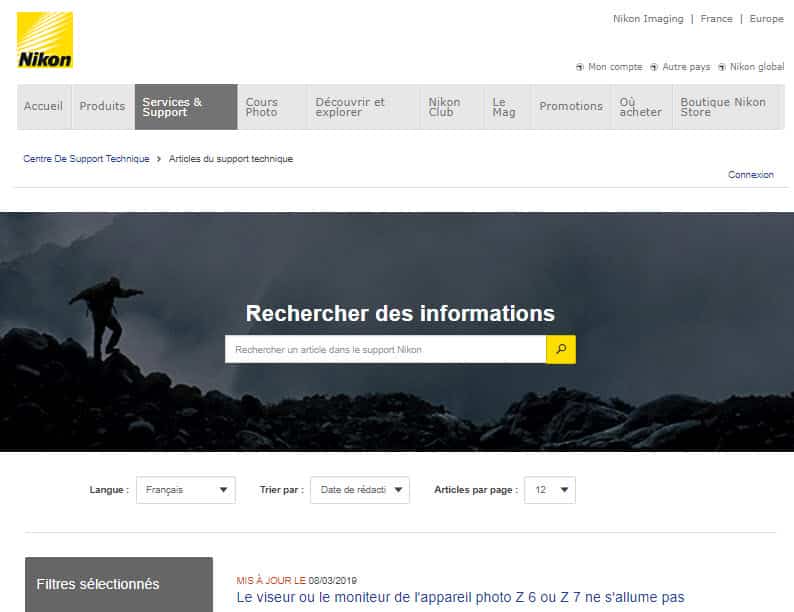
Task: Click the Autre pays arrow icon
Action: point(654,67)
